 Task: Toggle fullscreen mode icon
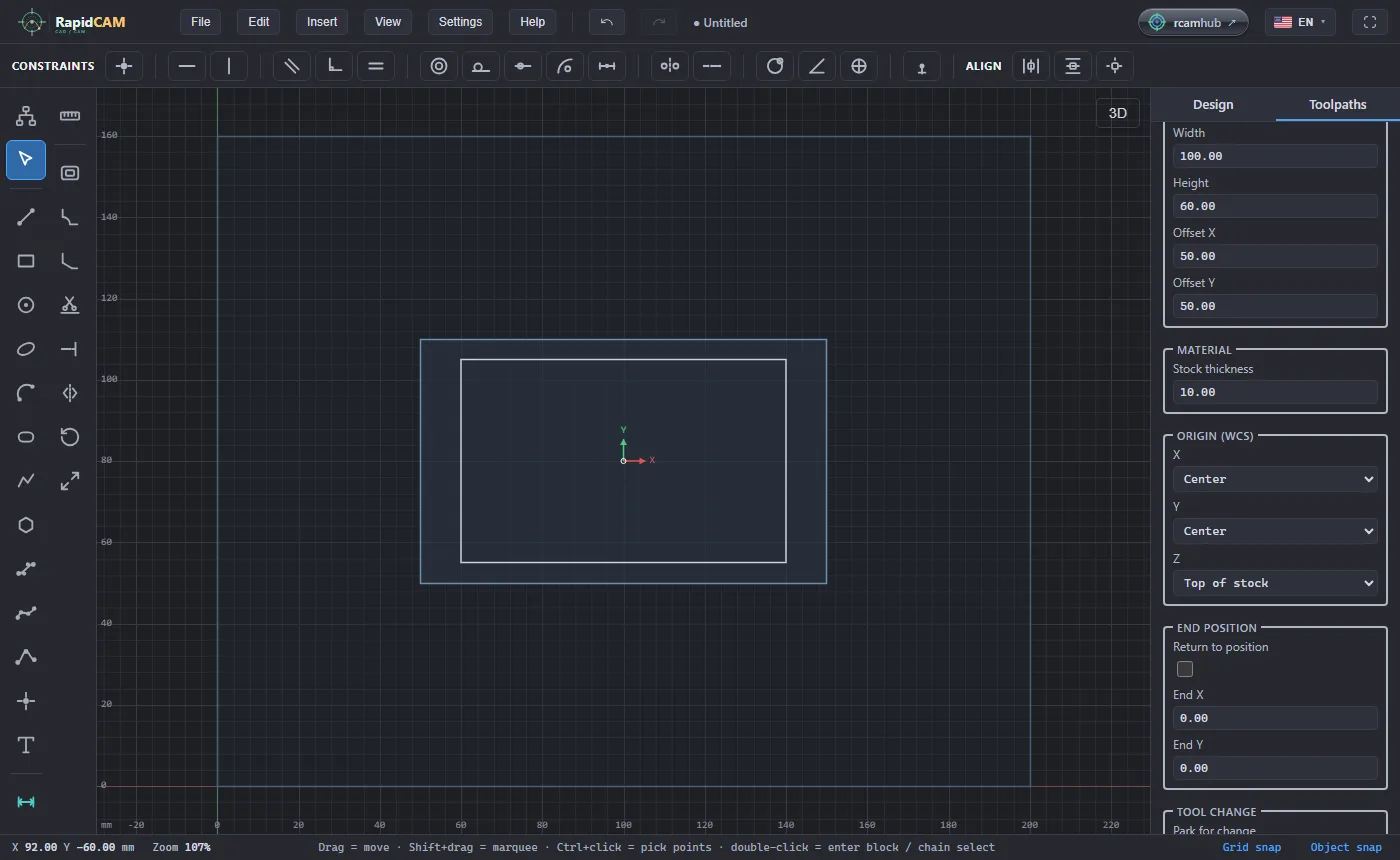(1370, 22)
